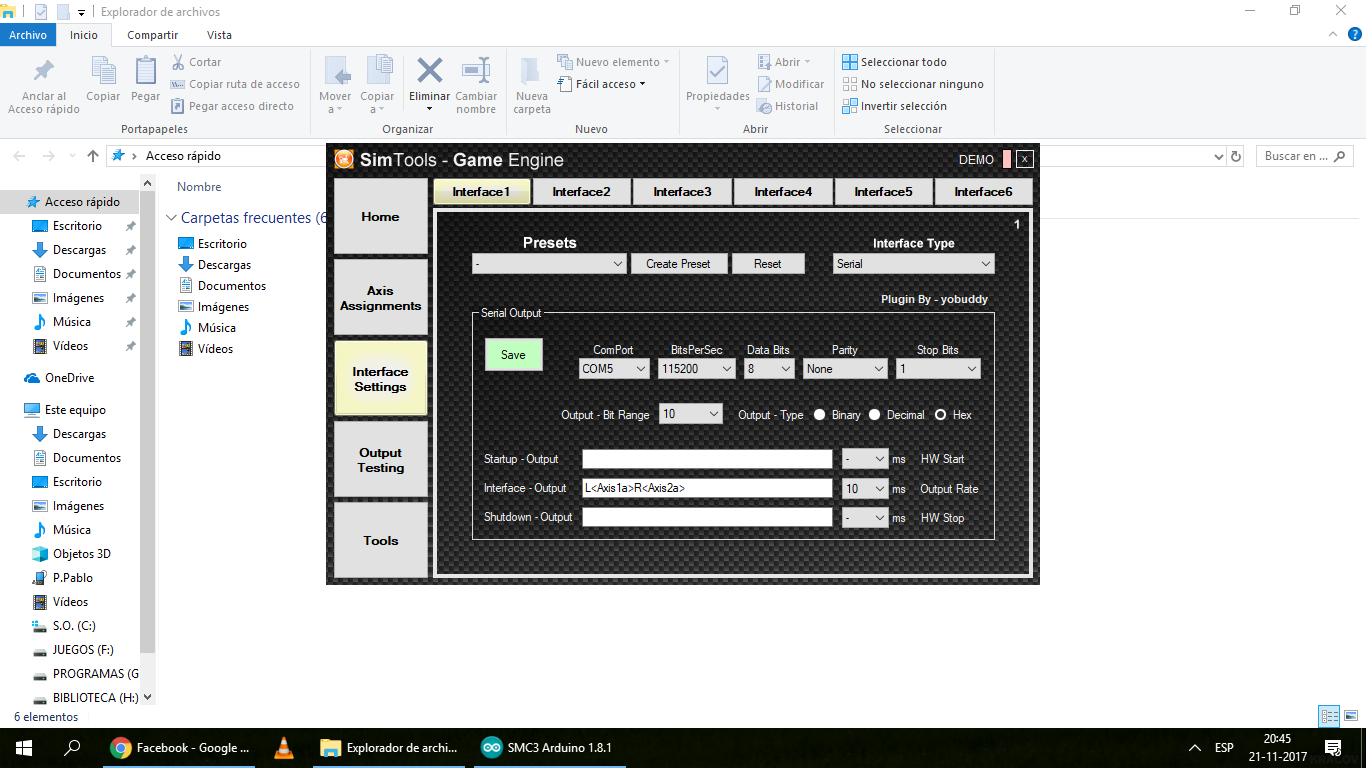1366x768 pixels.
Task: Open the Output Rate ms dropdown
Action: (x=866, y=489)
